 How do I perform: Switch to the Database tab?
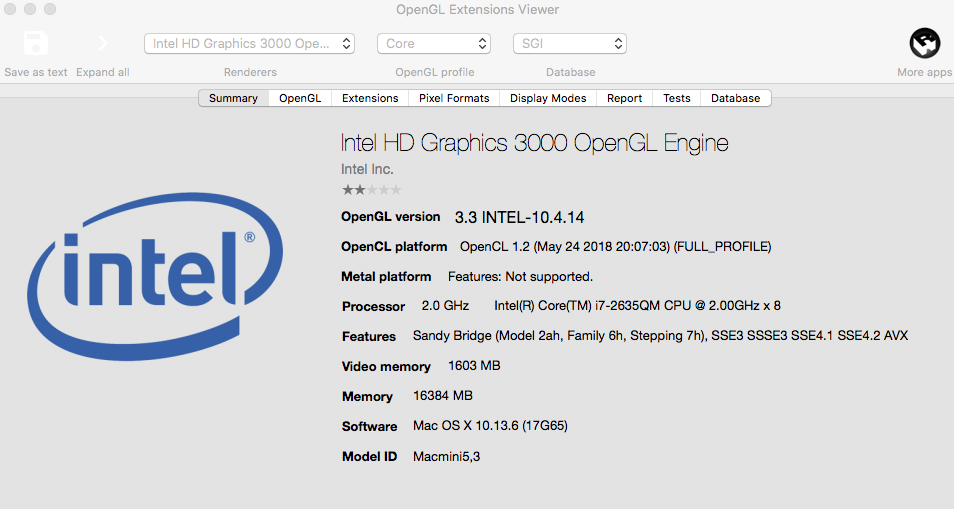[x=736, y=98]
